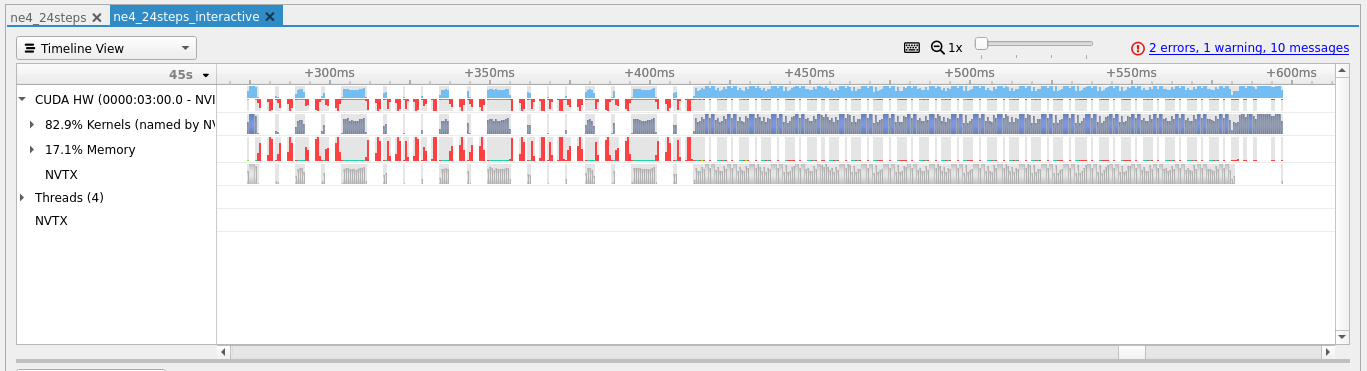Close the ne4_24steps tab
This screenshot has height=371, width=1367.
click(96, 18)
